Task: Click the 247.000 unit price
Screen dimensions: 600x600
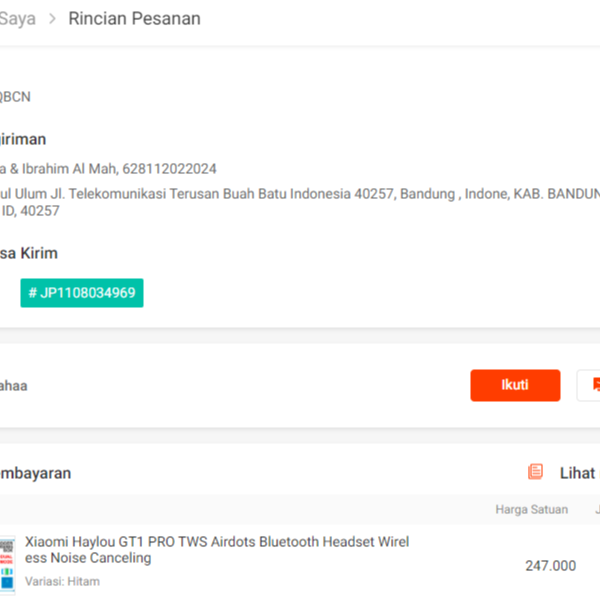Action: [x=550, y=566]
